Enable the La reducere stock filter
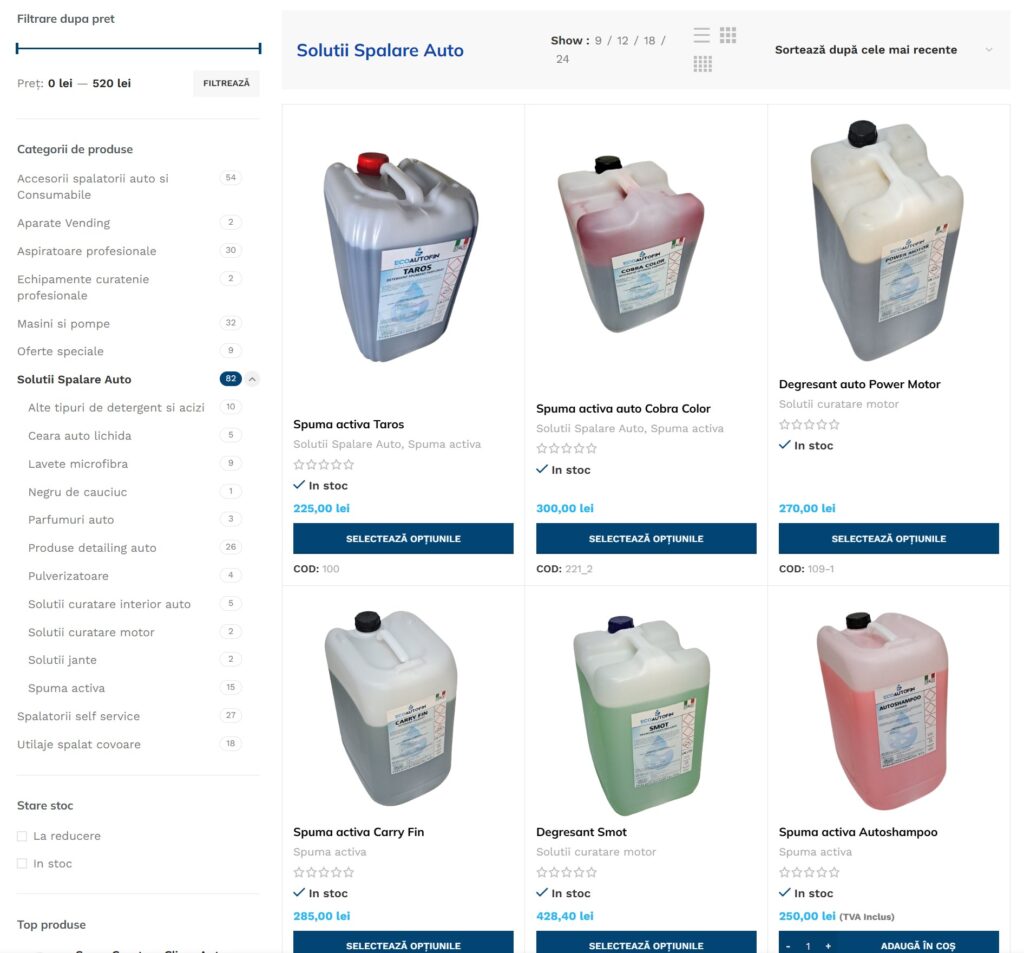The width and height of the screenshot is (1024, 953). tap(22, 836)
